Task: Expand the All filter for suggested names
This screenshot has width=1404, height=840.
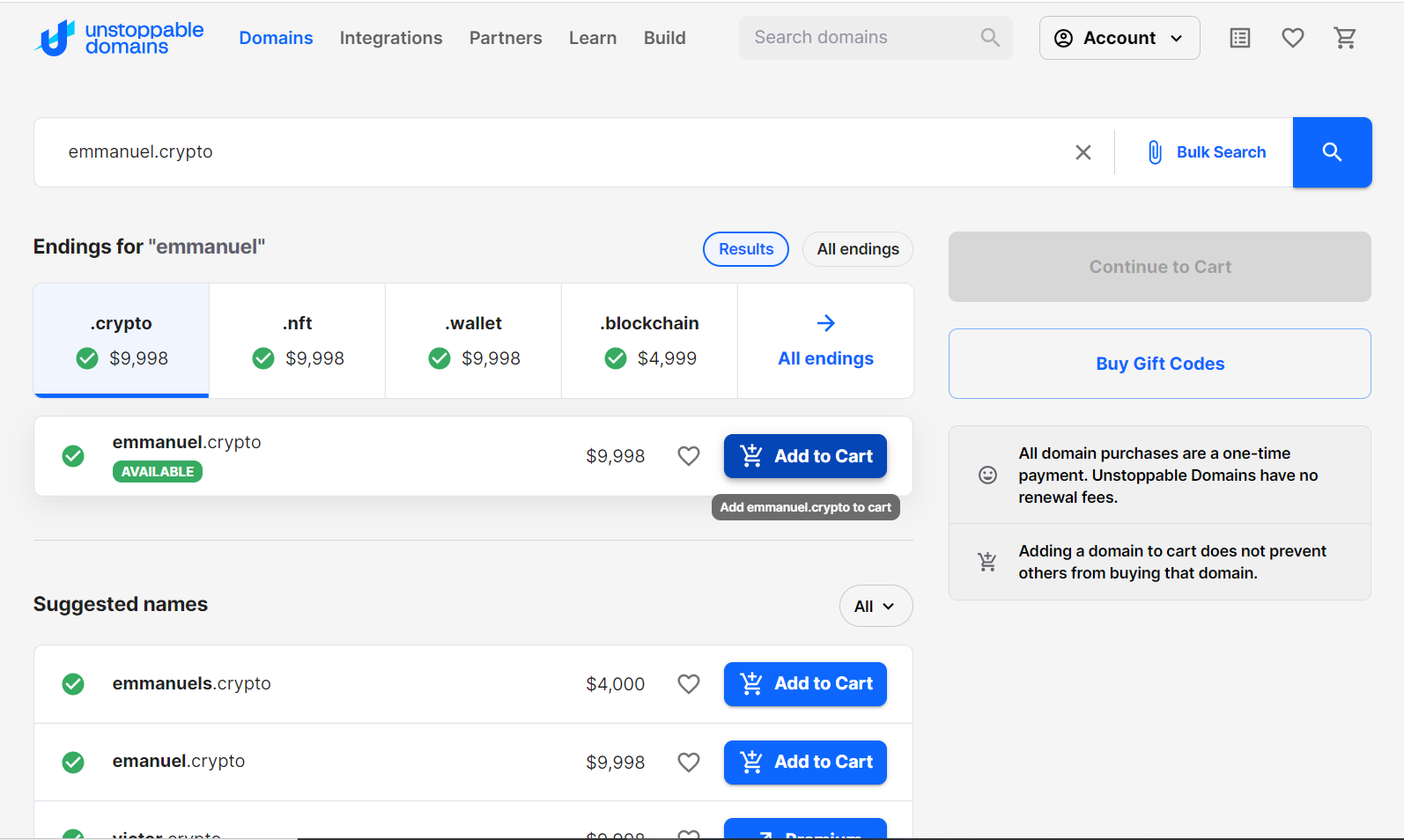Action: 876,606
